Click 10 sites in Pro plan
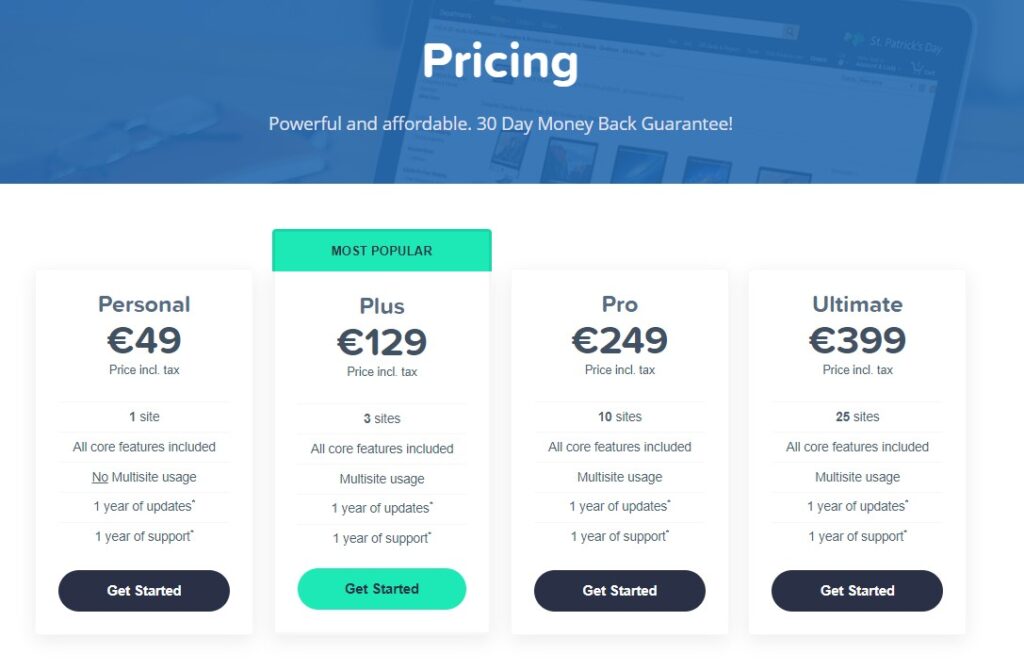The image size is (1024, 670). pos(620,417)
